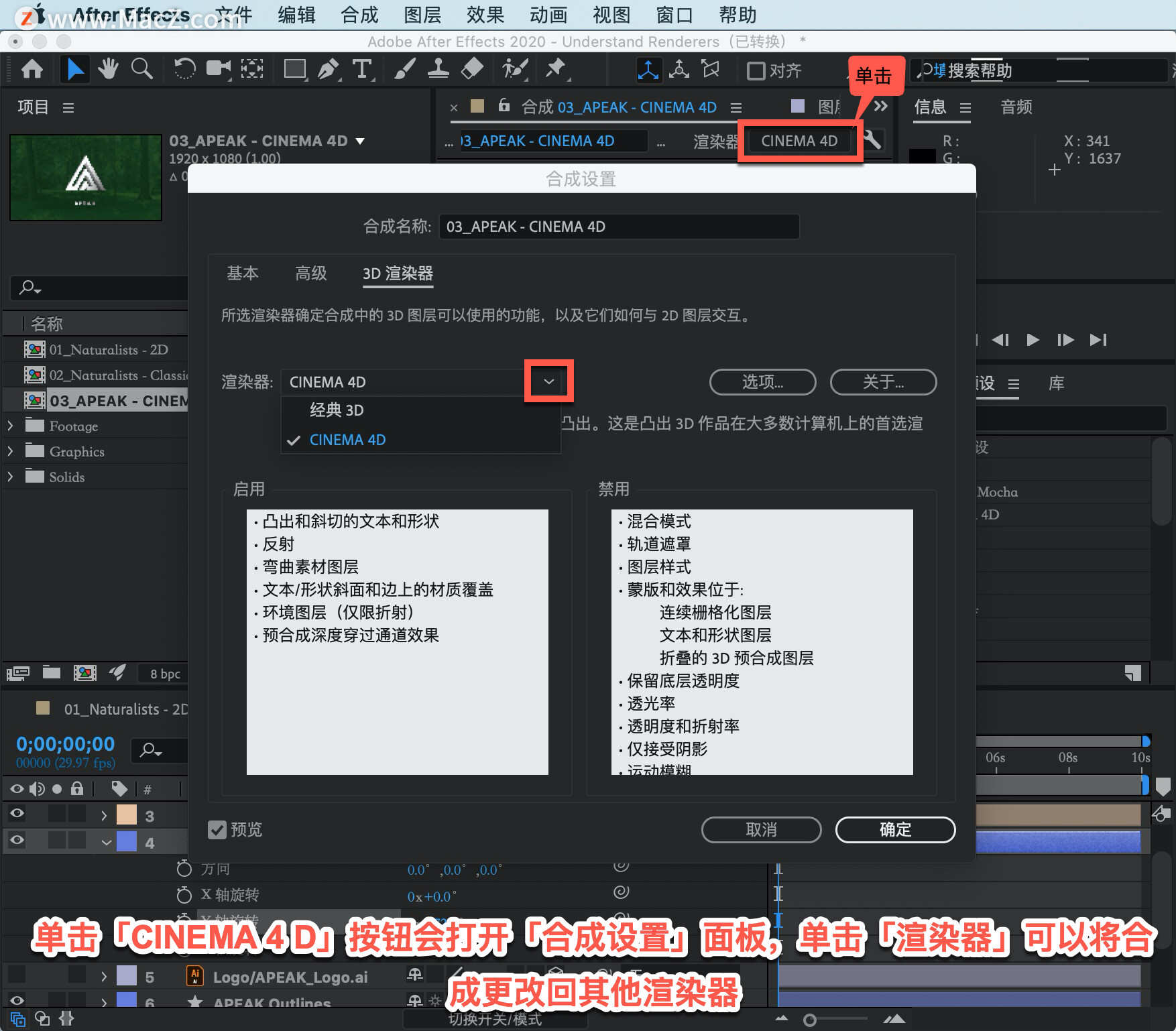Select the Rotation tool
The height and width of the screenshot is (1031, 1176).
(x=184, y=69)
